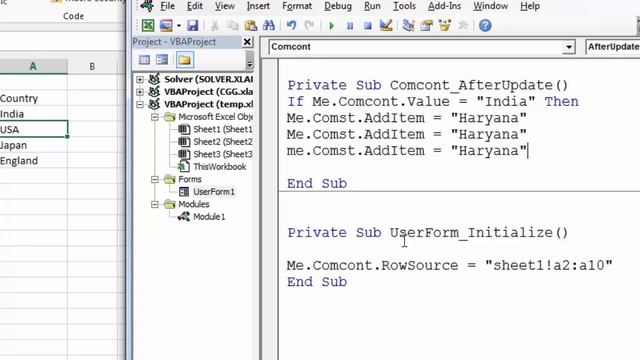Collapse the Forms folder
Viewport: 640px width, 360px height.
click(155, 179)
